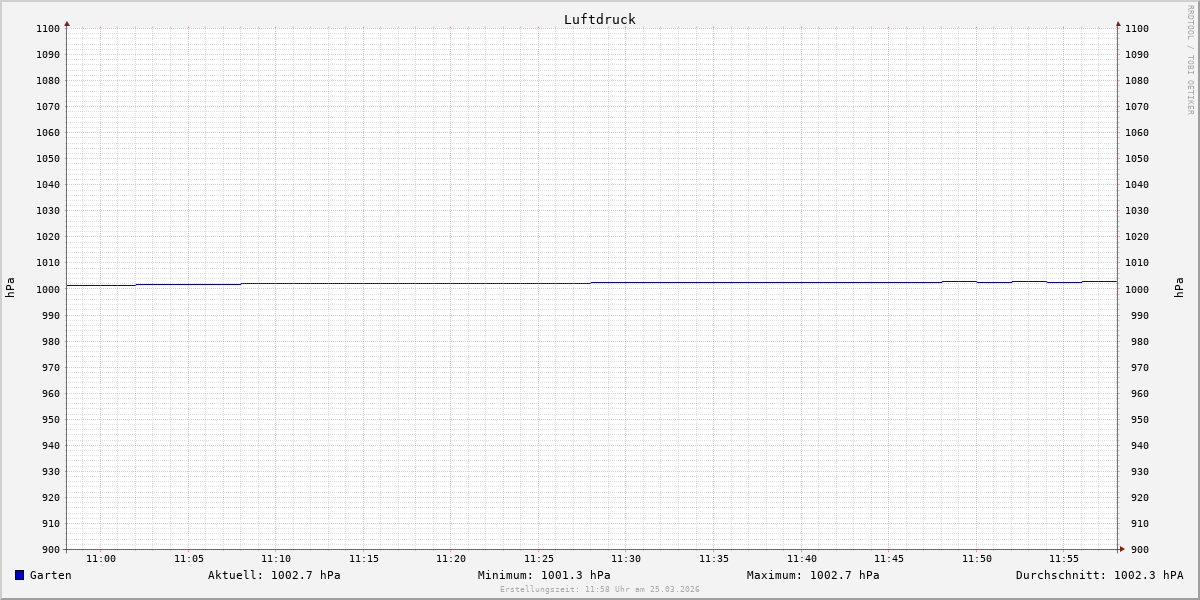This screenshot has width=1200, height=600.
Task: Click the Maximum 1002.7 hPa value
Action: click(813, 575)
